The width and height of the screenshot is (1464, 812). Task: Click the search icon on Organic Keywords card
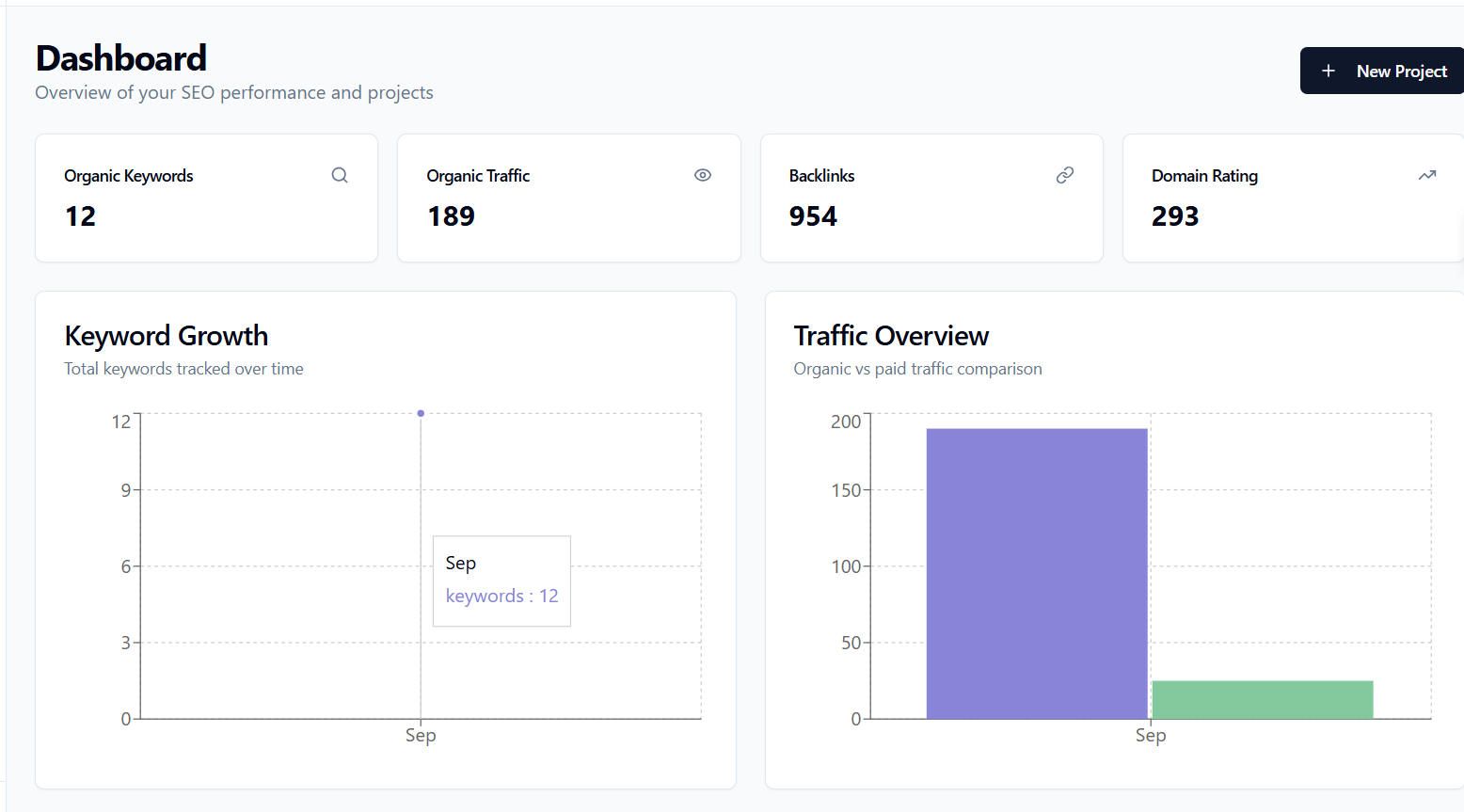point(340,175)
